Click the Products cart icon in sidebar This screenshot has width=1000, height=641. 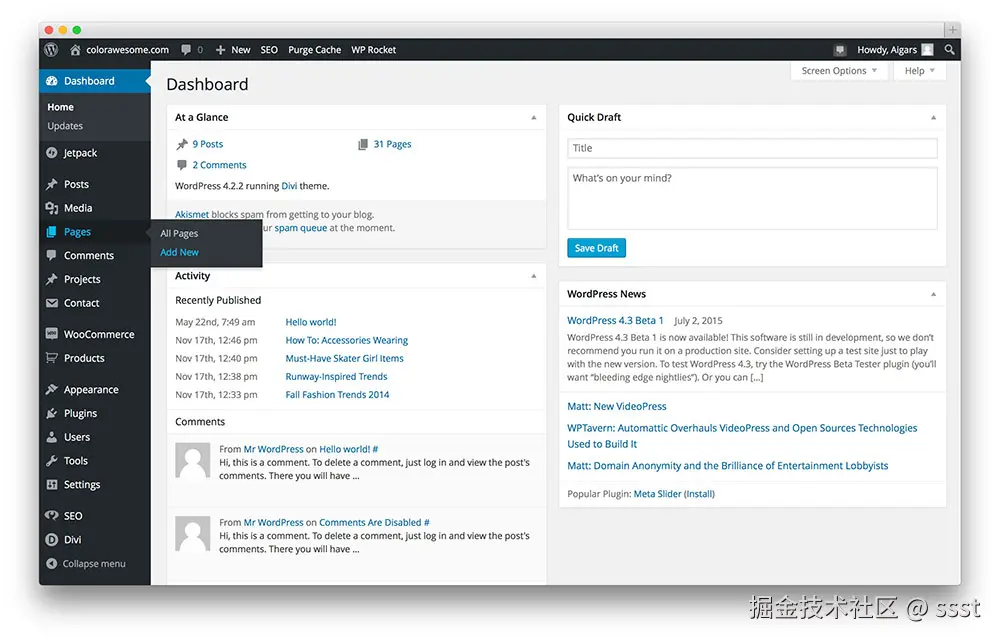pos(52,358)
